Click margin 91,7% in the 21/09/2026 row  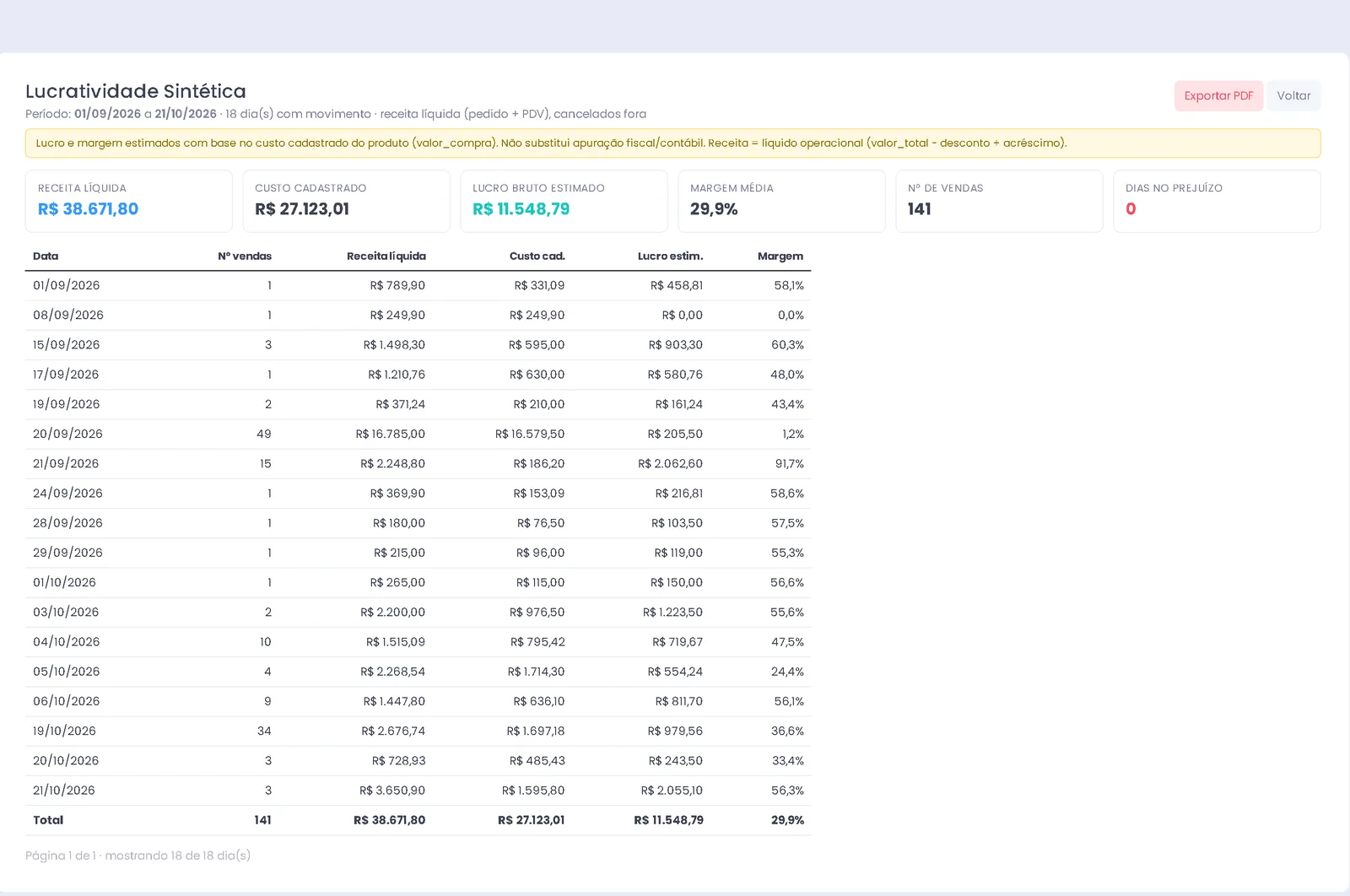pos(790,464)
